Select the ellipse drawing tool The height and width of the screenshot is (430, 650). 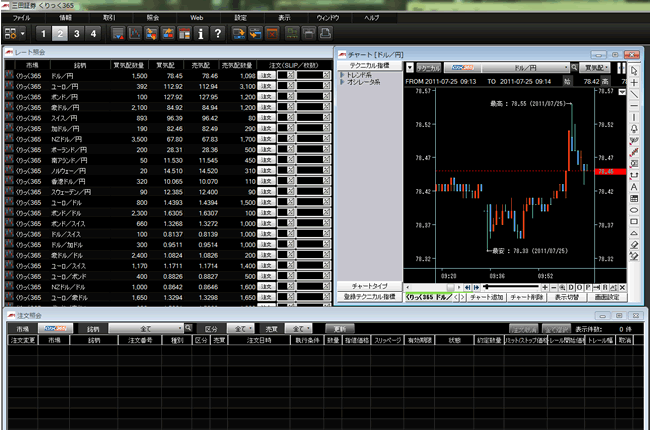point(634,210)
